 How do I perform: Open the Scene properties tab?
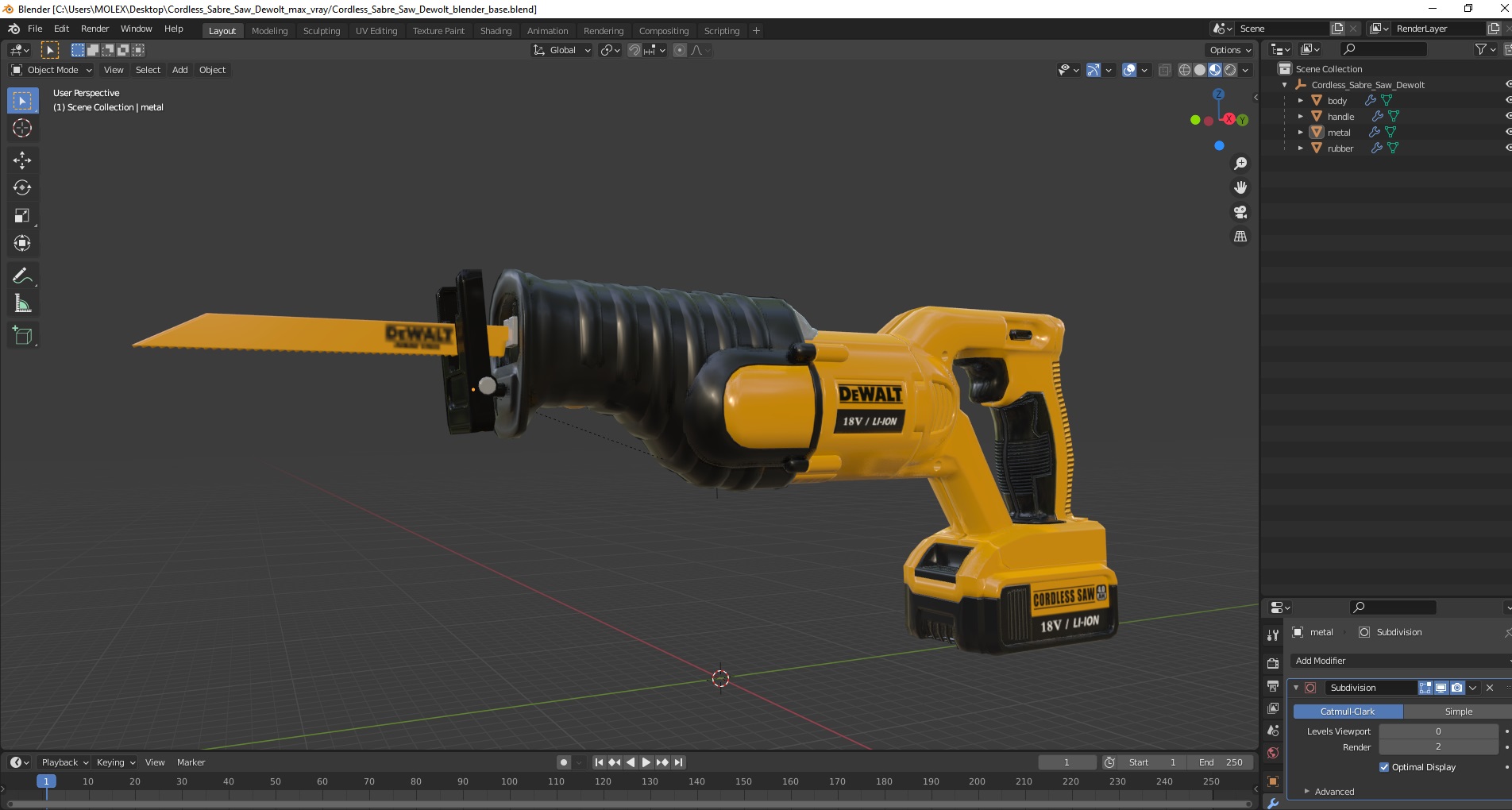coord(1273,730)
